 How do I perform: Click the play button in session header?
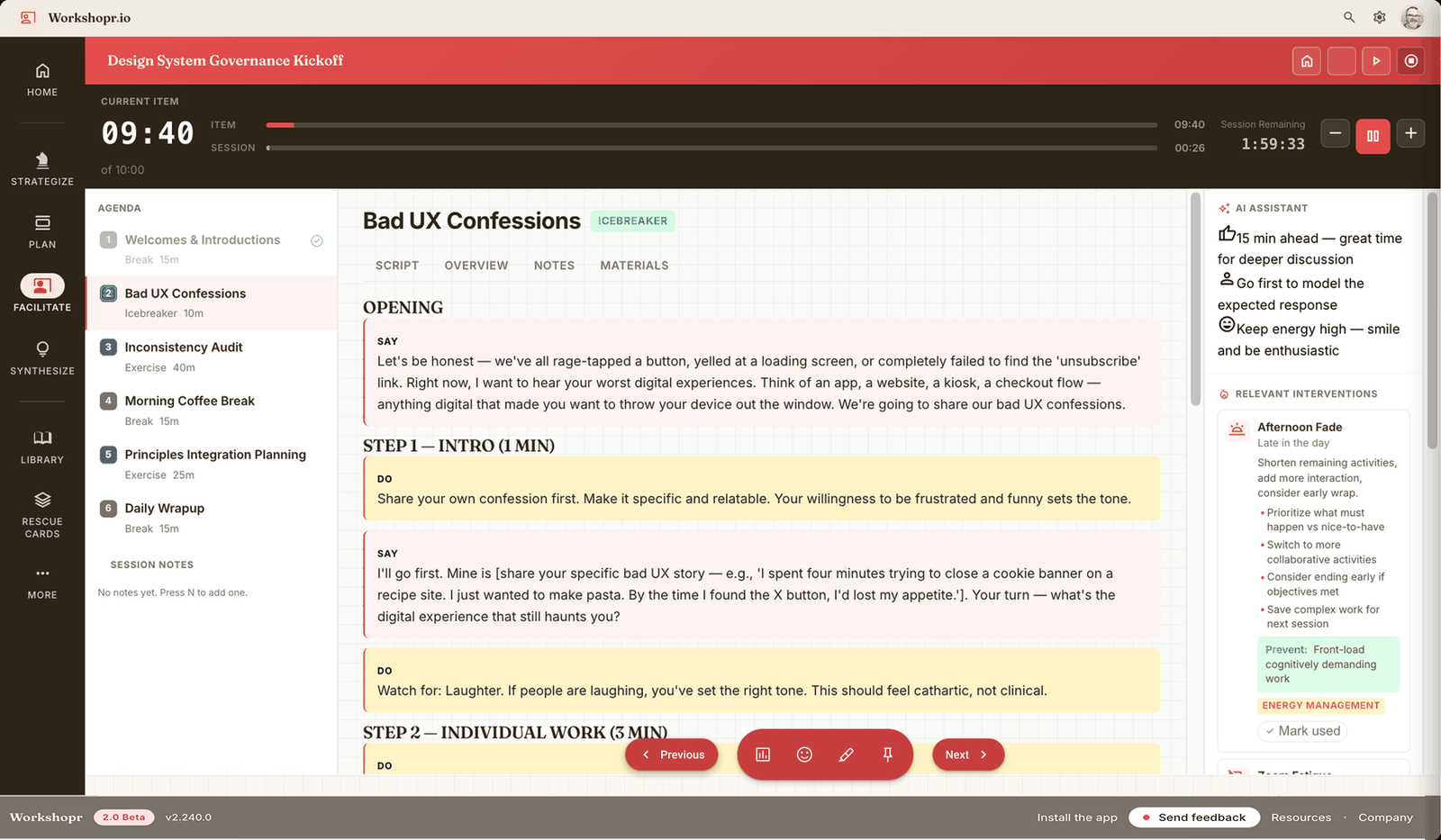click(x=1376, y=60)
